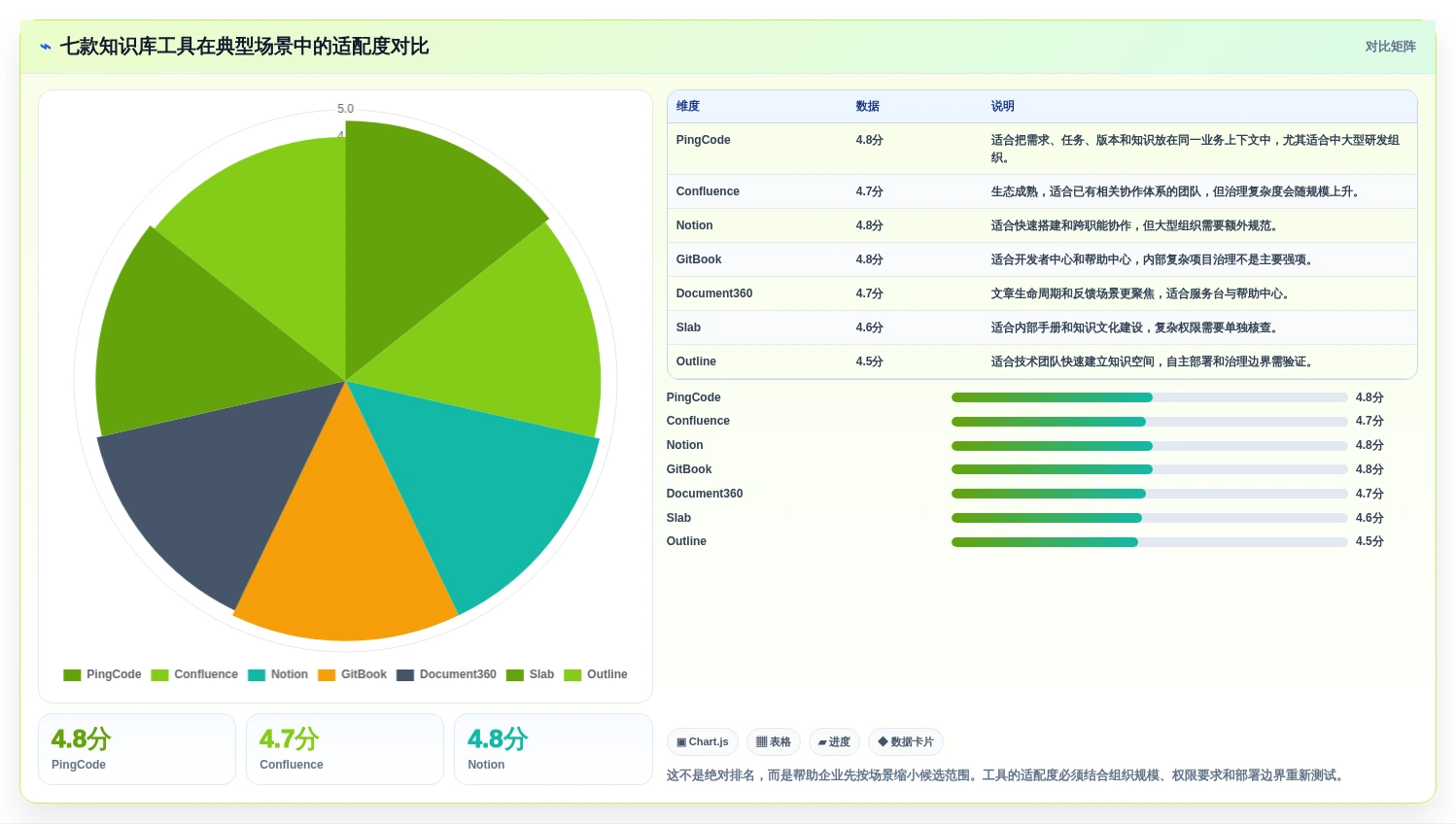Select the Slab name cell in the table
Screen dimensions: 1456x824
tap(688, 327)
